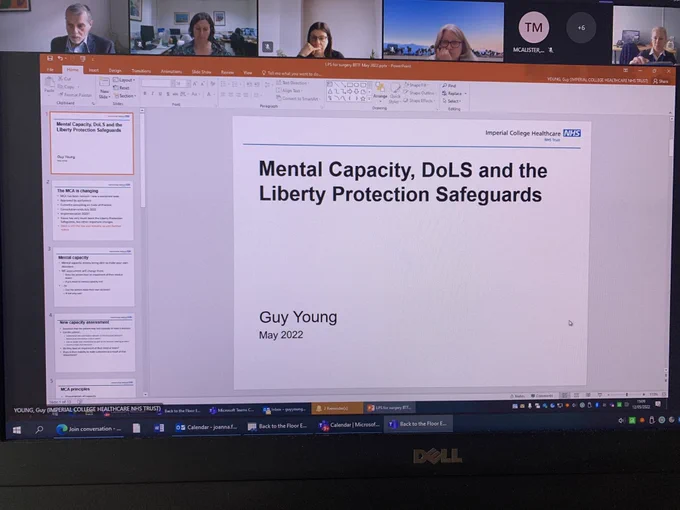
Task: Click the Quick Styles icon
Action: point(394,92)
